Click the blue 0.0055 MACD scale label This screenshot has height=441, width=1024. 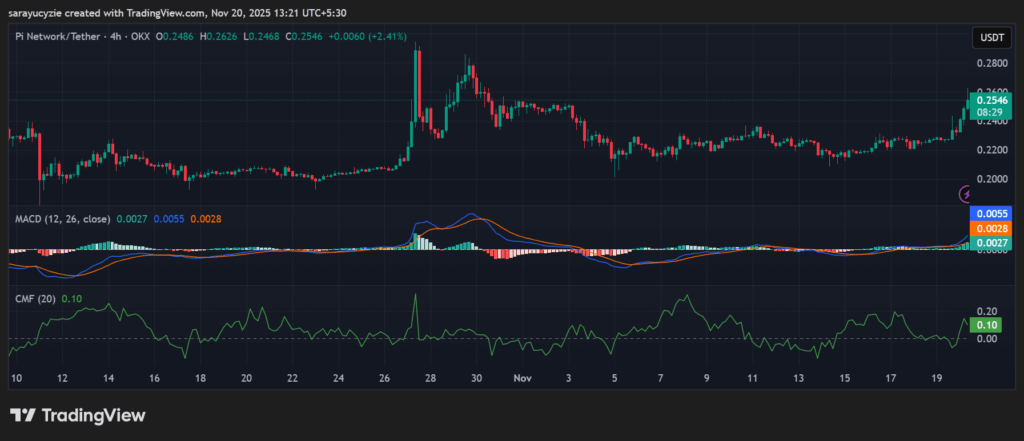point(991,214)
